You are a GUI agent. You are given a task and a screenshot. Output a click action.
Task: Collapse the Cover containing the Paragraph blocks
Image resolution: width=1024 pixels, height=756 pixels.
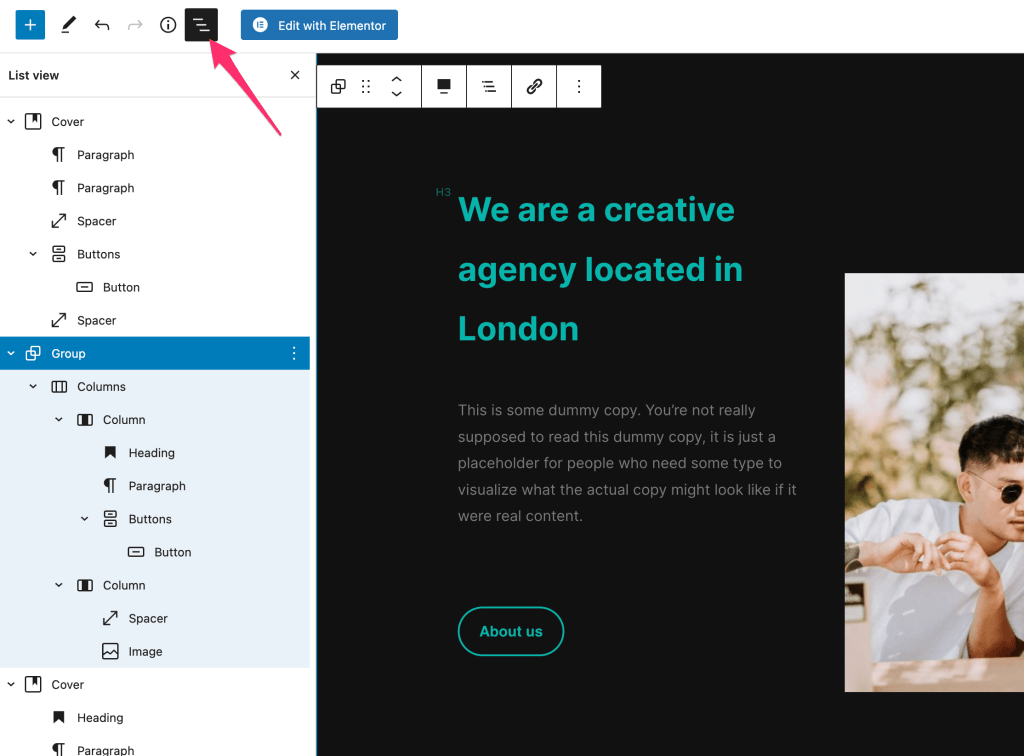click(x=11, y=121)
